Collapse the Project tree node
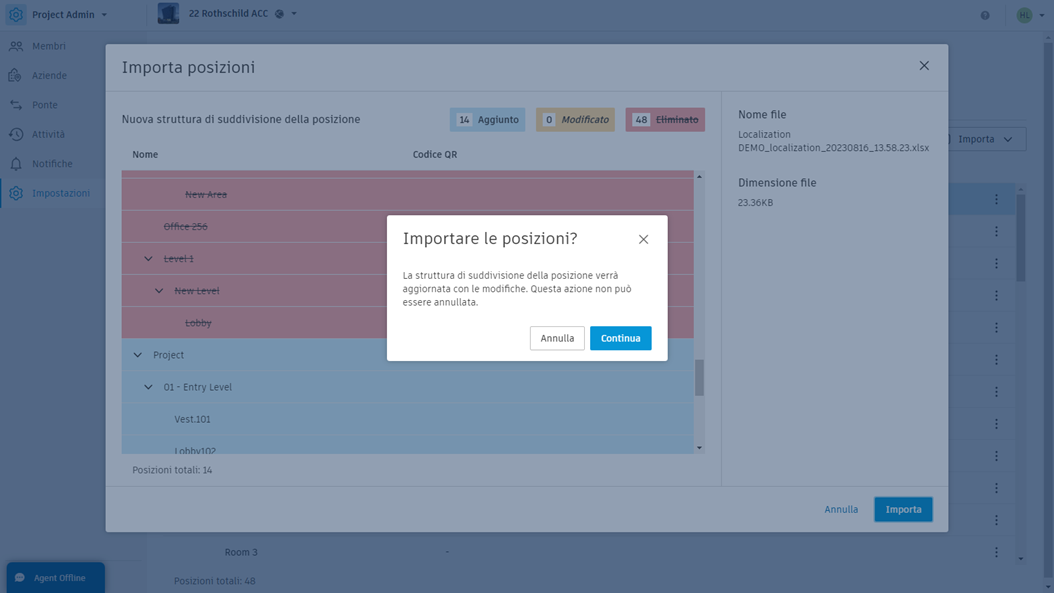Image resolution: width=1054 pixels, height=593 pixels. click(138, 355)
